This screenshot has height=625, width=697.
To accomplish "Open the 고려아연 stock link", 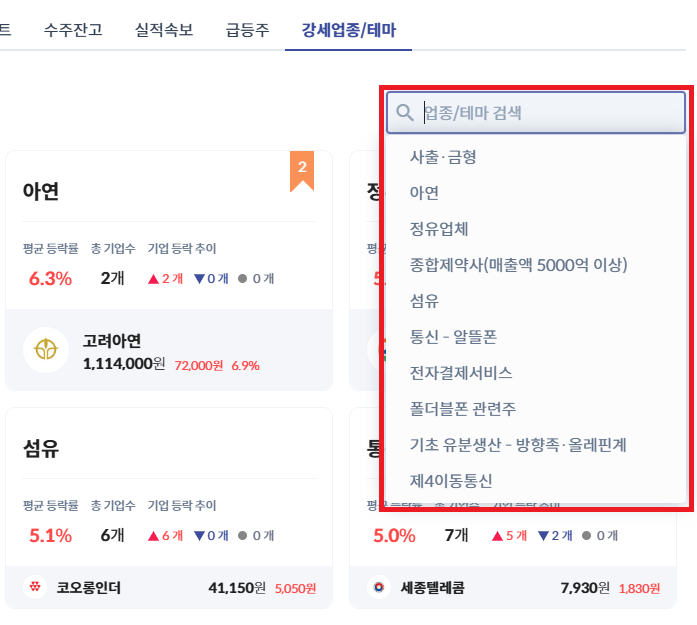I will (112, 341).
